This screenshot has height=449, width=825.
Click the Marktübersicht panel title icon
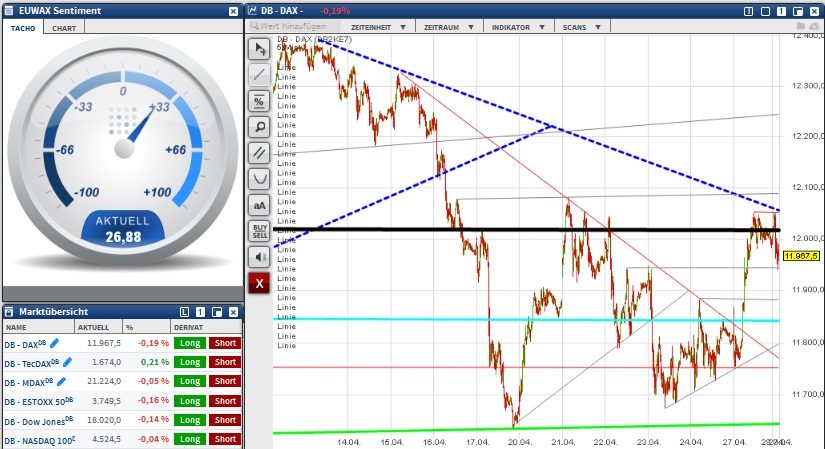click(9, 312)
